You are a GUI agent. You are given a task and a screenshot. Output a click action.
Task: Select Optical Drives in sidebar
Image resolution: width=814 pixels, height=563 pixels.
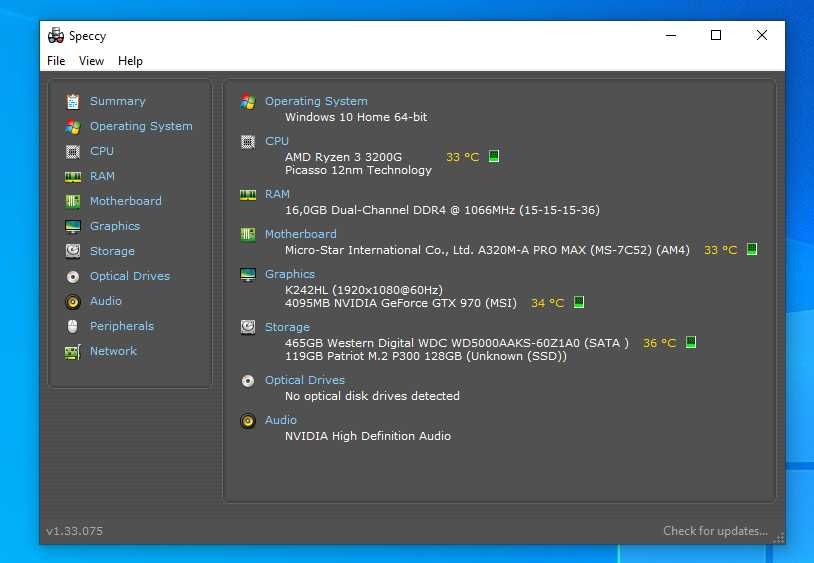pos(130,276)
